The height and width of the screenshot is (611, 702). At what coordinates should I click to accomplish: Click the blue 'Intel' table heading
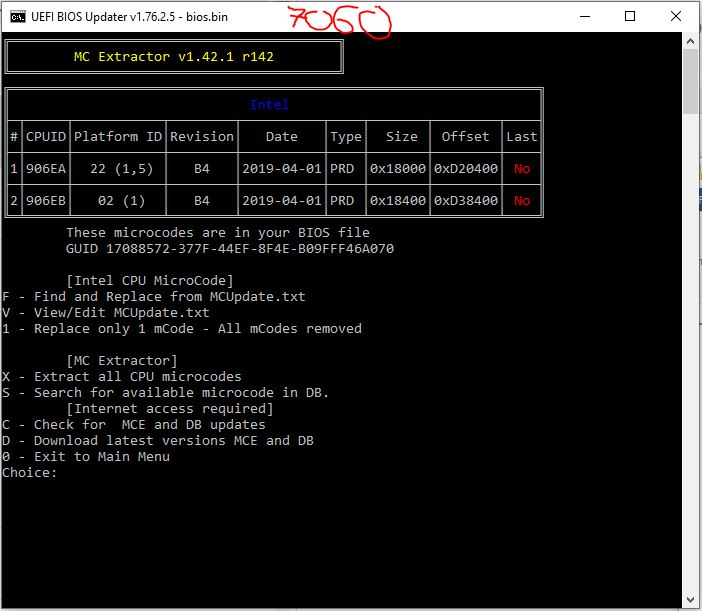(269, 105)
